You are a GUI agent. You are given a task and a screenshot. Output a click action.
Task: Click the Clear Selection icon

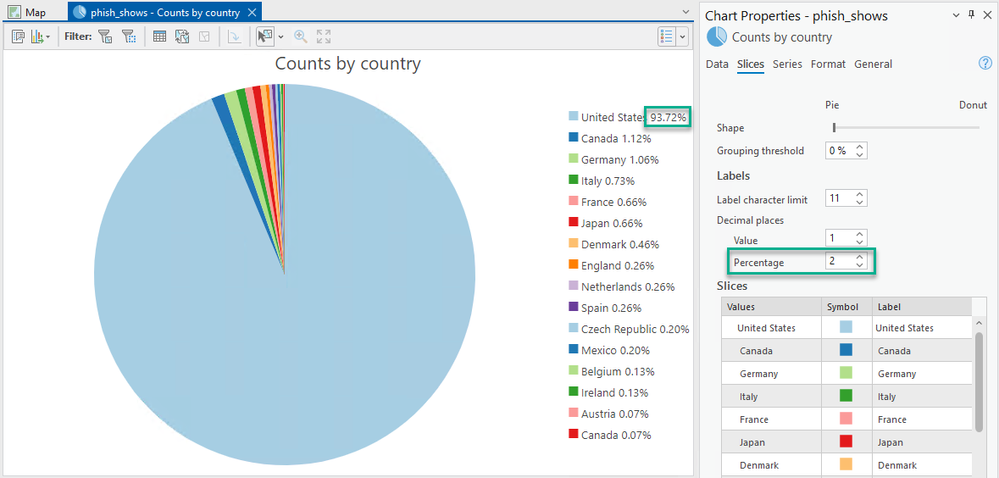(204, 37)
